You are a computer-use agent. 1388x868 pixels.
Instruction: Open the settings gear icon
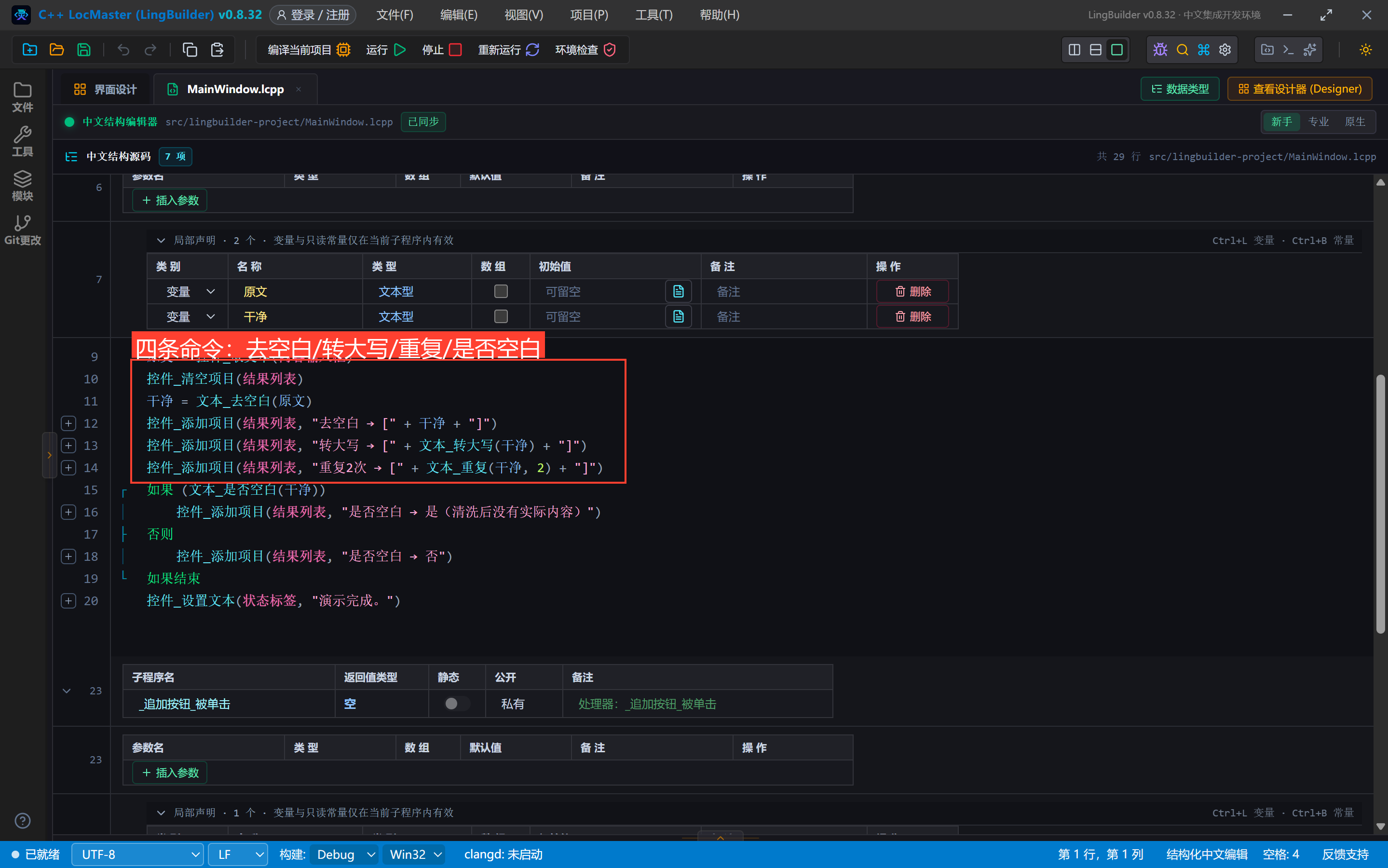pyautogui.click(x=1225, y=50)
